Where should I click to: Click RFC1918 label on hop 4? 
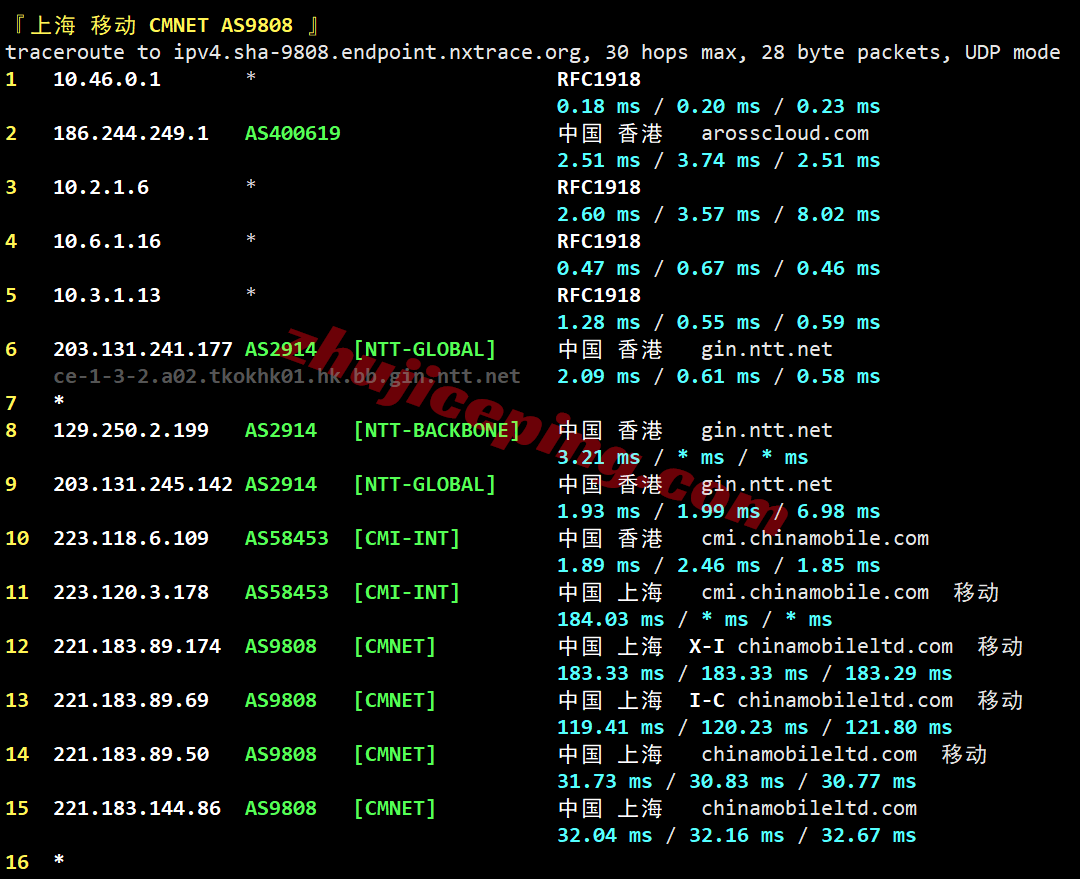click(599, 241)
